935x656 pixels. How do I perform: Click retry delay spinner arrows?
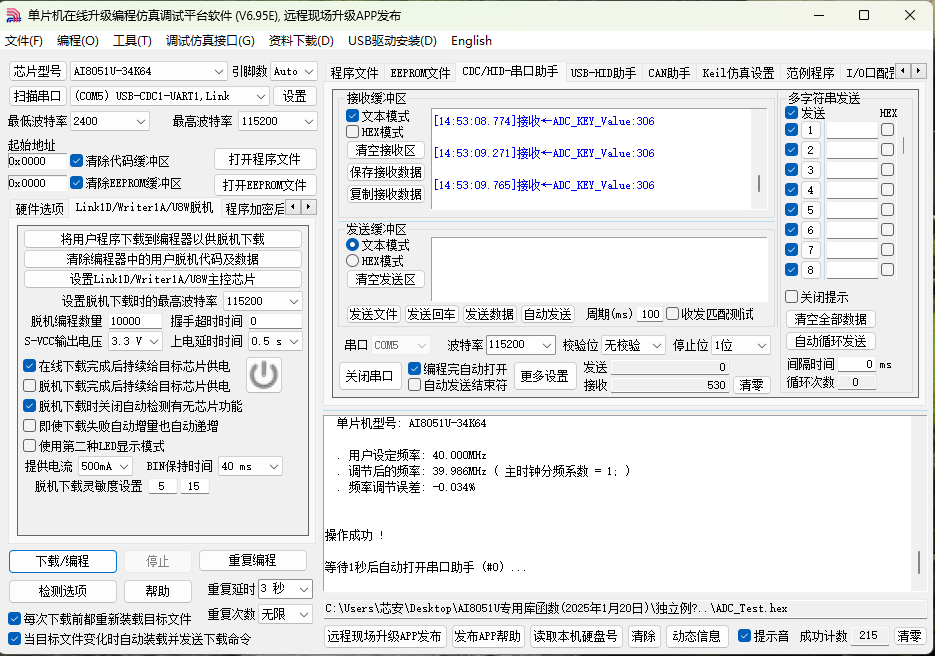(305, 588)
